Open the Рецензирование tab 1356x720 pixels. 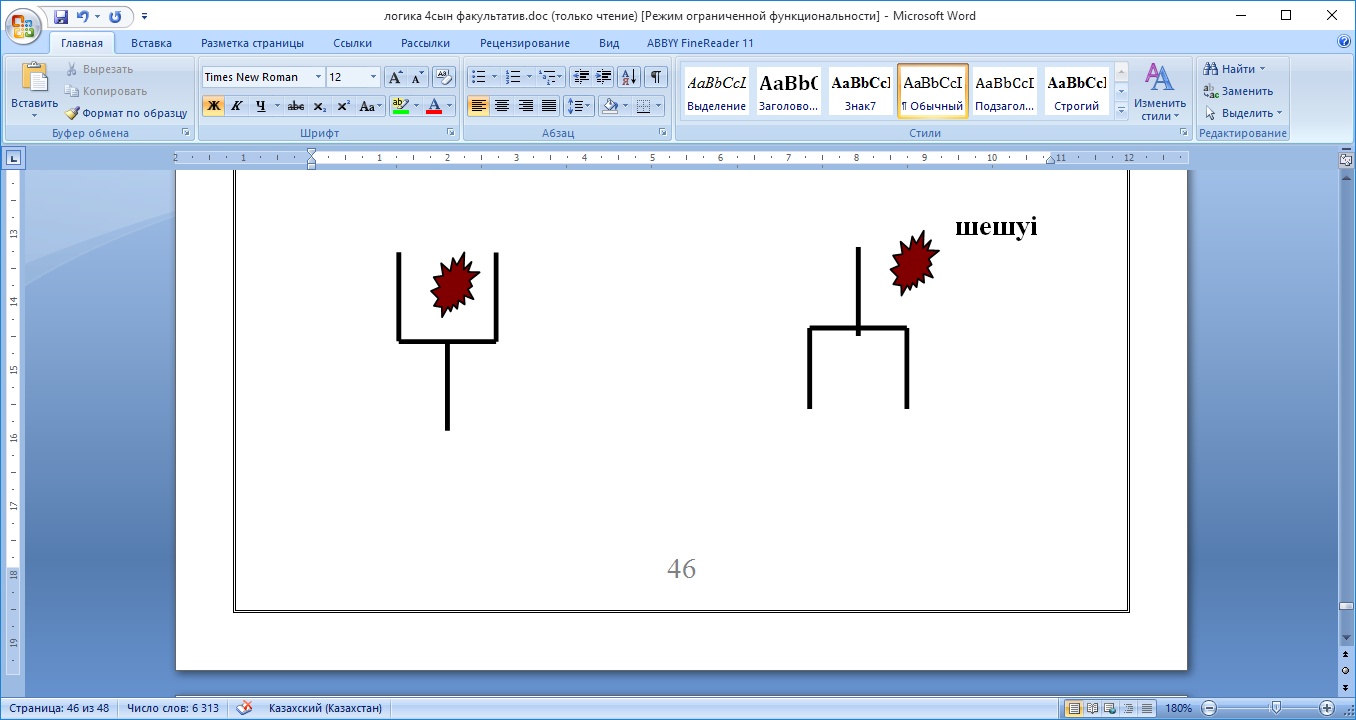coord(525,43)
